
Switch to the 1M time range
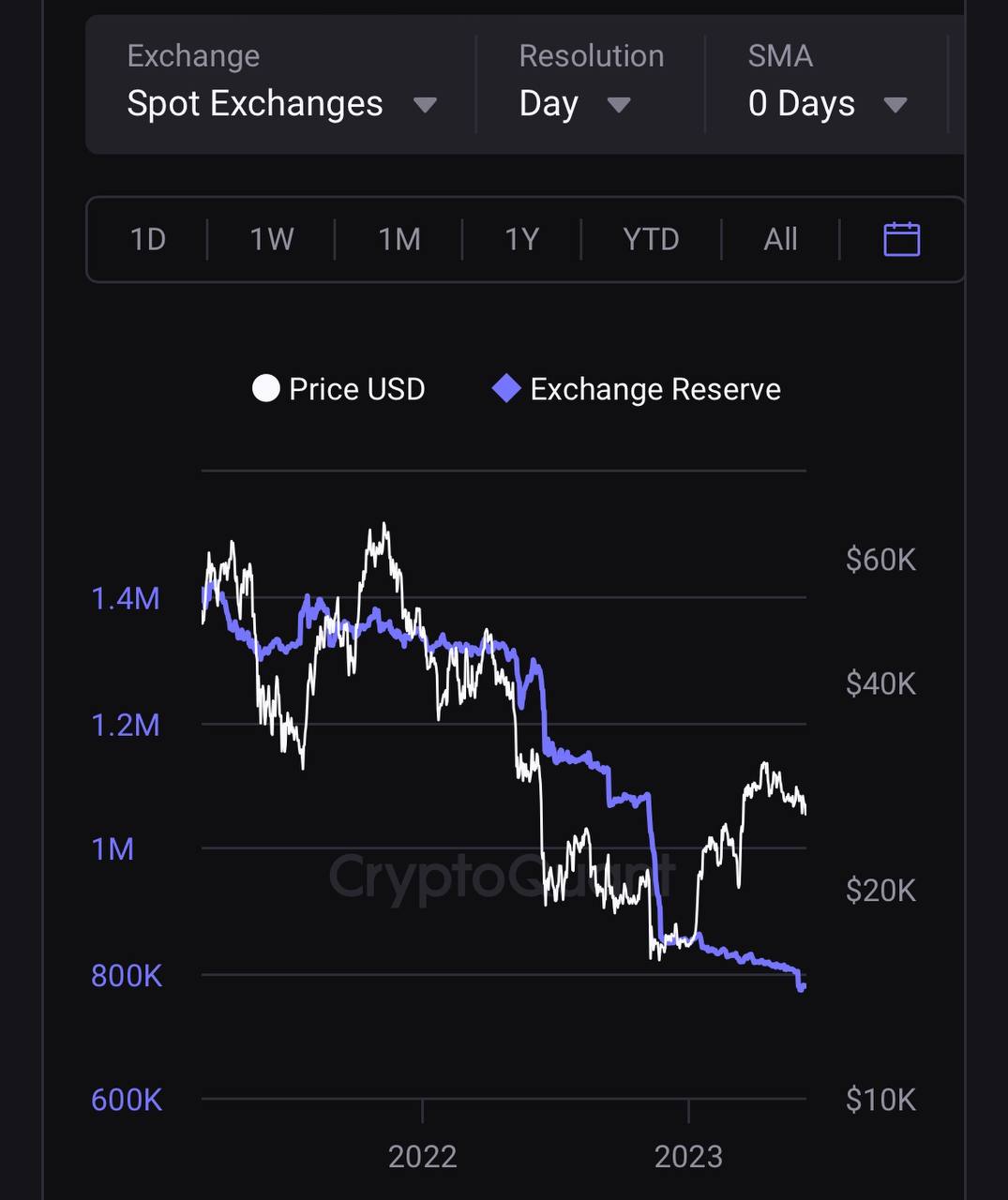pos(399,239)
